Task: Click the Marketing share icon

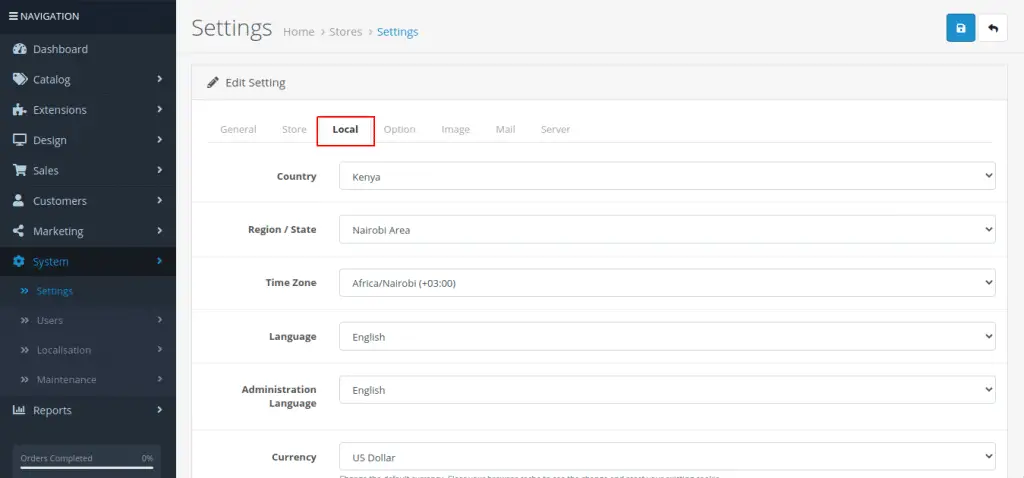Action: 19,231
